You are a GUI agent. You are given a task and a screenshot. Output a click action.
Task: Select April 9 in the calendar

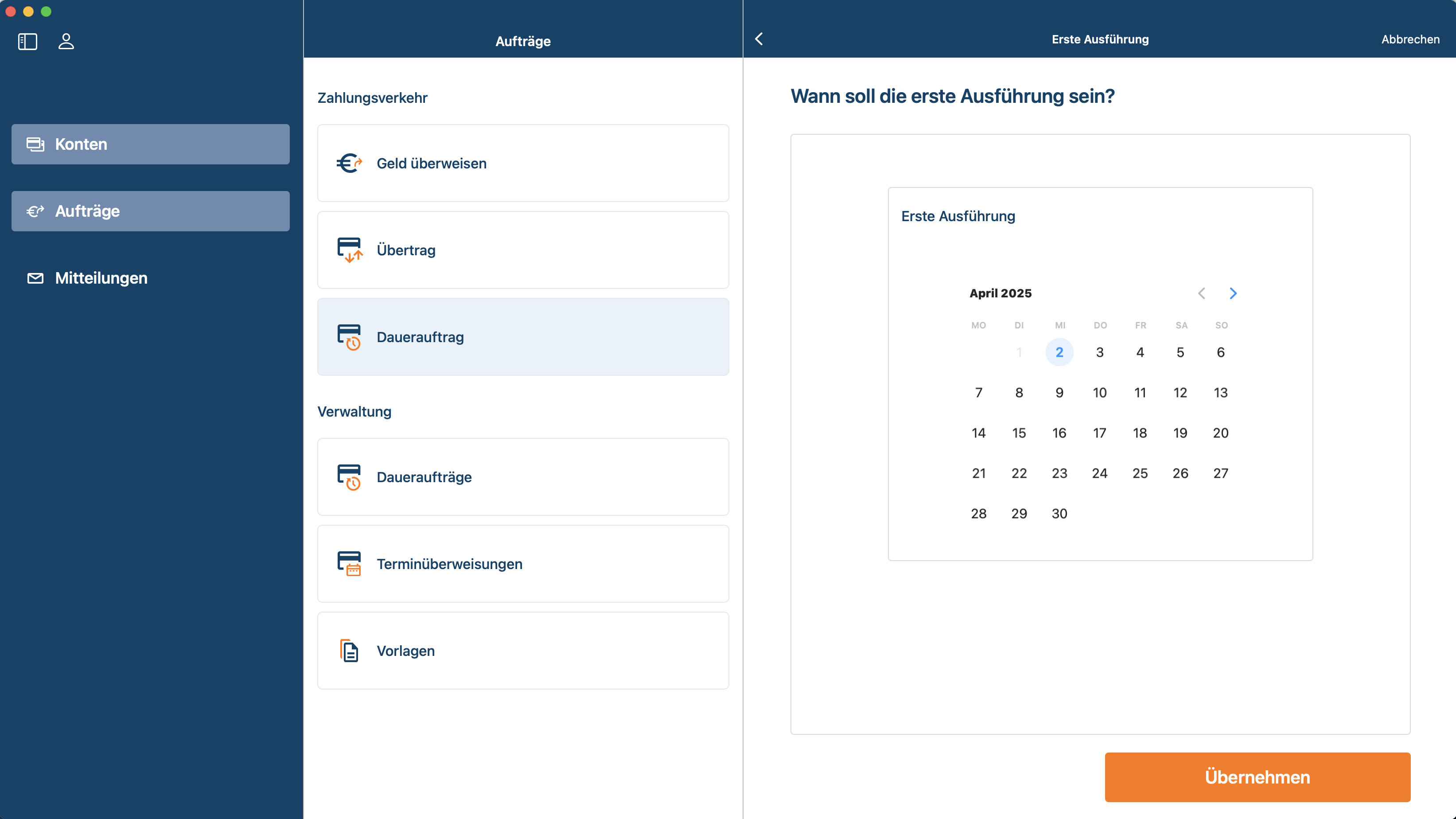tap(1059, 392)
